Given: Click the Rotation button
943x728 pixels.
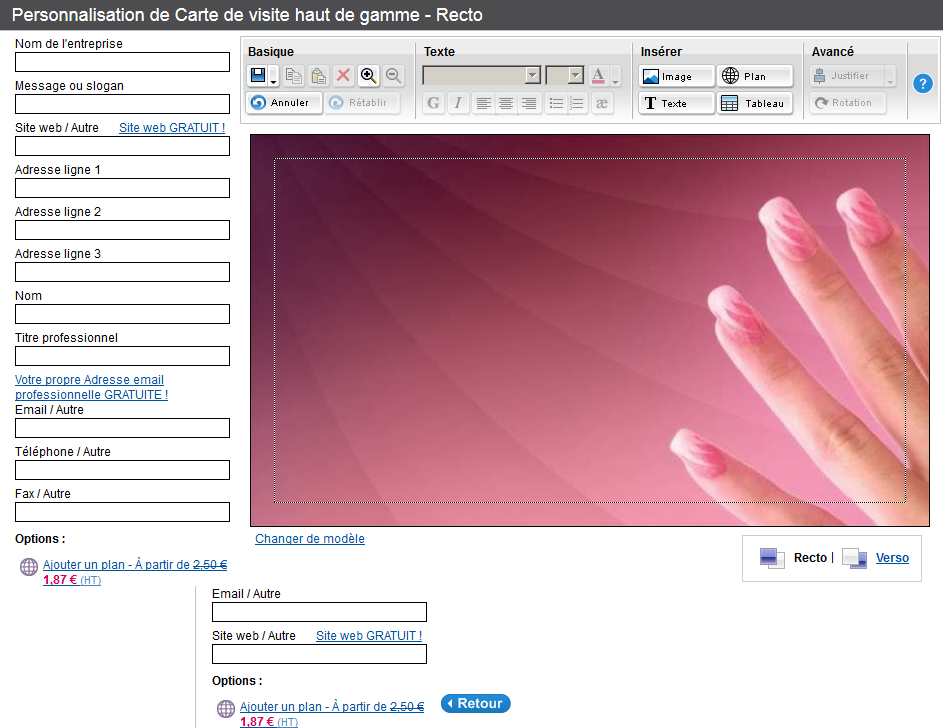Looking at the screenshot, I should (x=847, y=103).
